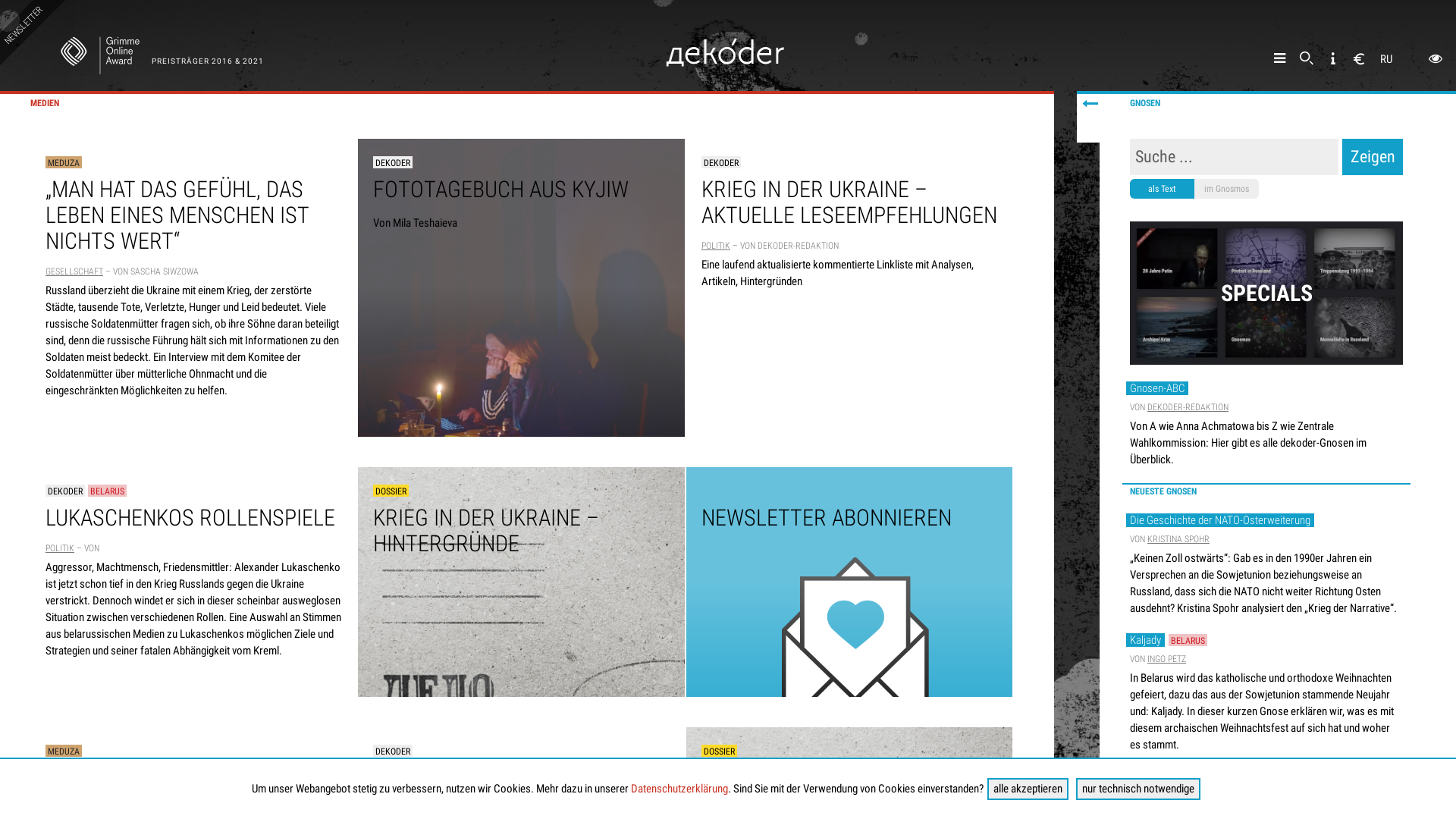
Task: Click the Medien section heading
Action: [45, 103]
